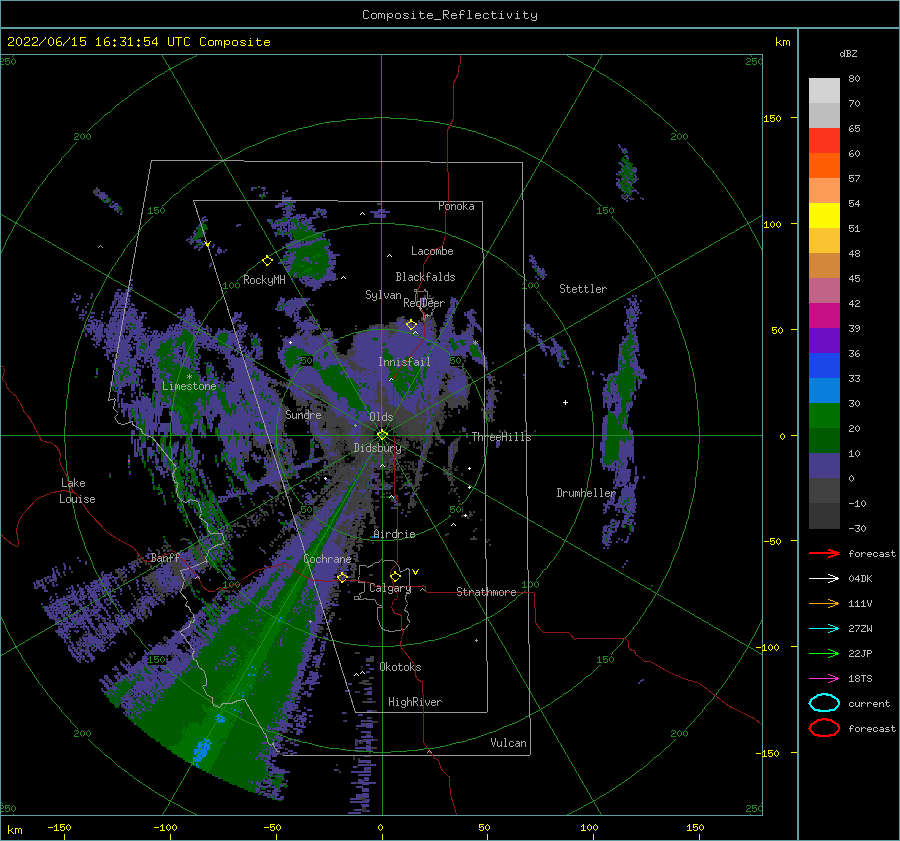The width and height of the screenshot is (900, 841).
Task: Click the white plus marker west of Stettler
Action: click(x=565, y=402)
